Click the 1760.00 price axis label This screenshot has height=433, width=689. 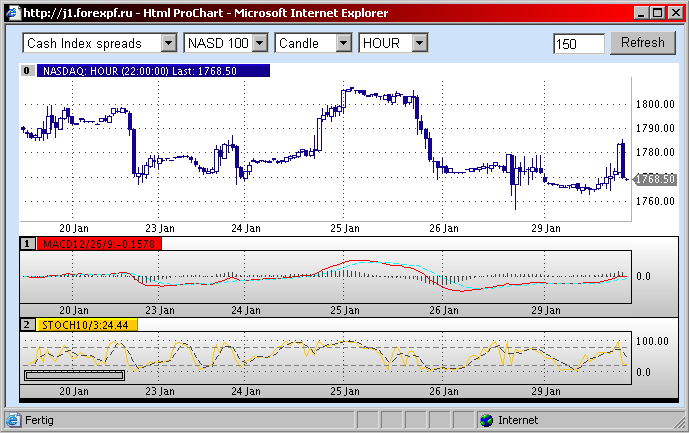click(x=655, y=201)
